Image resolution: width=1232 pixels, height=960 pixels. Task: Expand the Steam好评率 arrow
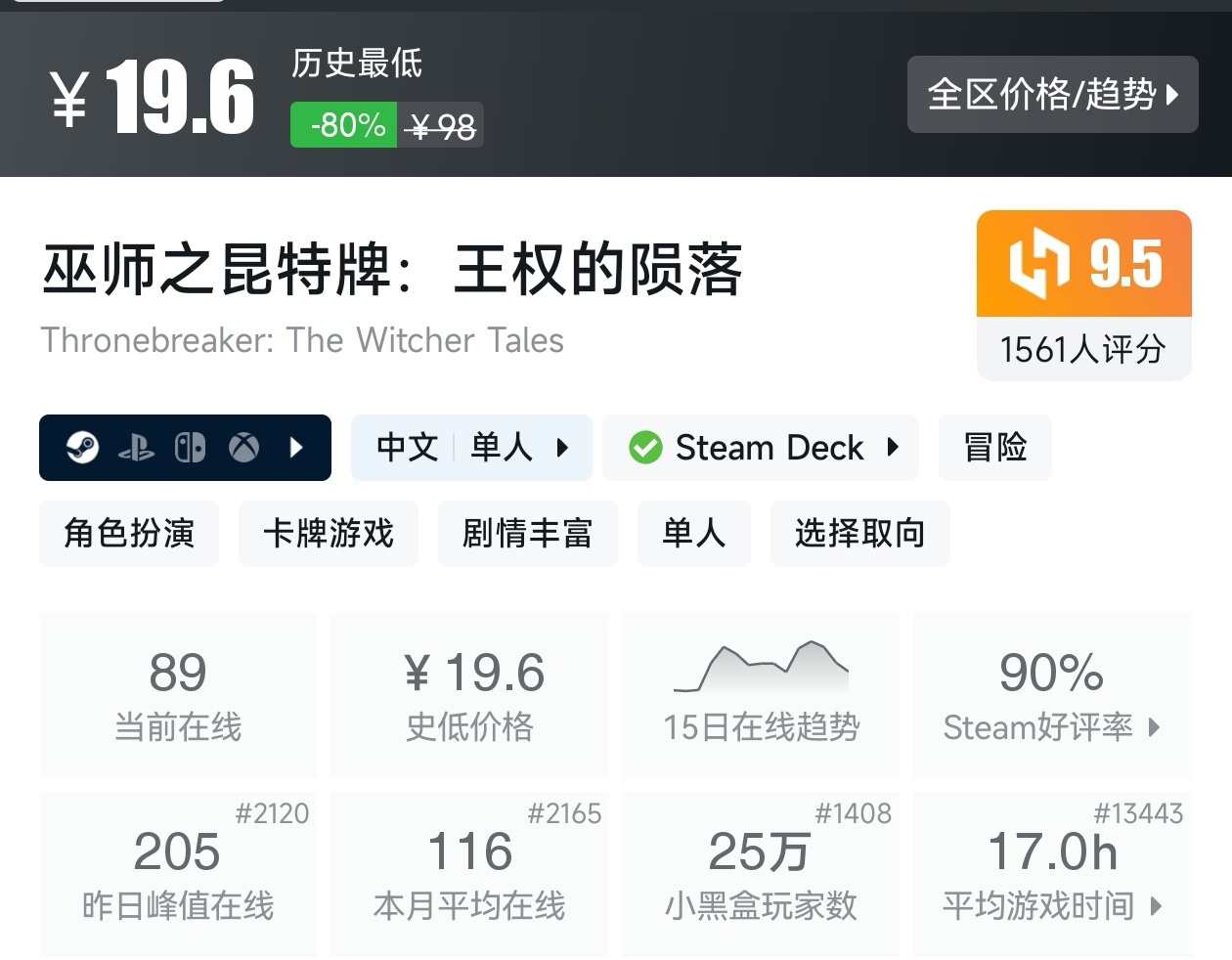coord(1155,727)
